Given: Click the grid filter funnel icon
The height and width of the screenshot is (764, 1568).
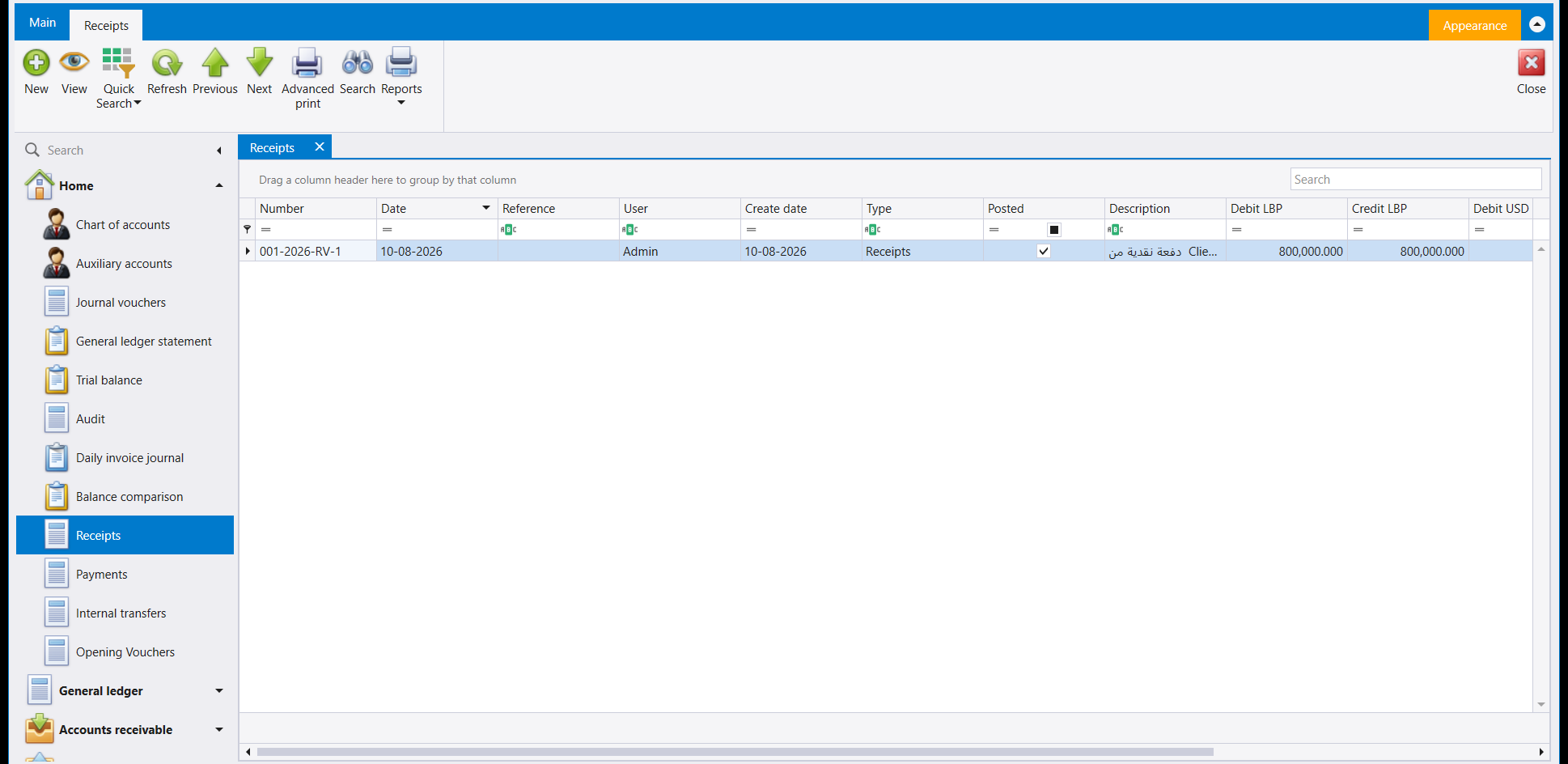Looking at the screenshot, I should point(248,230).
